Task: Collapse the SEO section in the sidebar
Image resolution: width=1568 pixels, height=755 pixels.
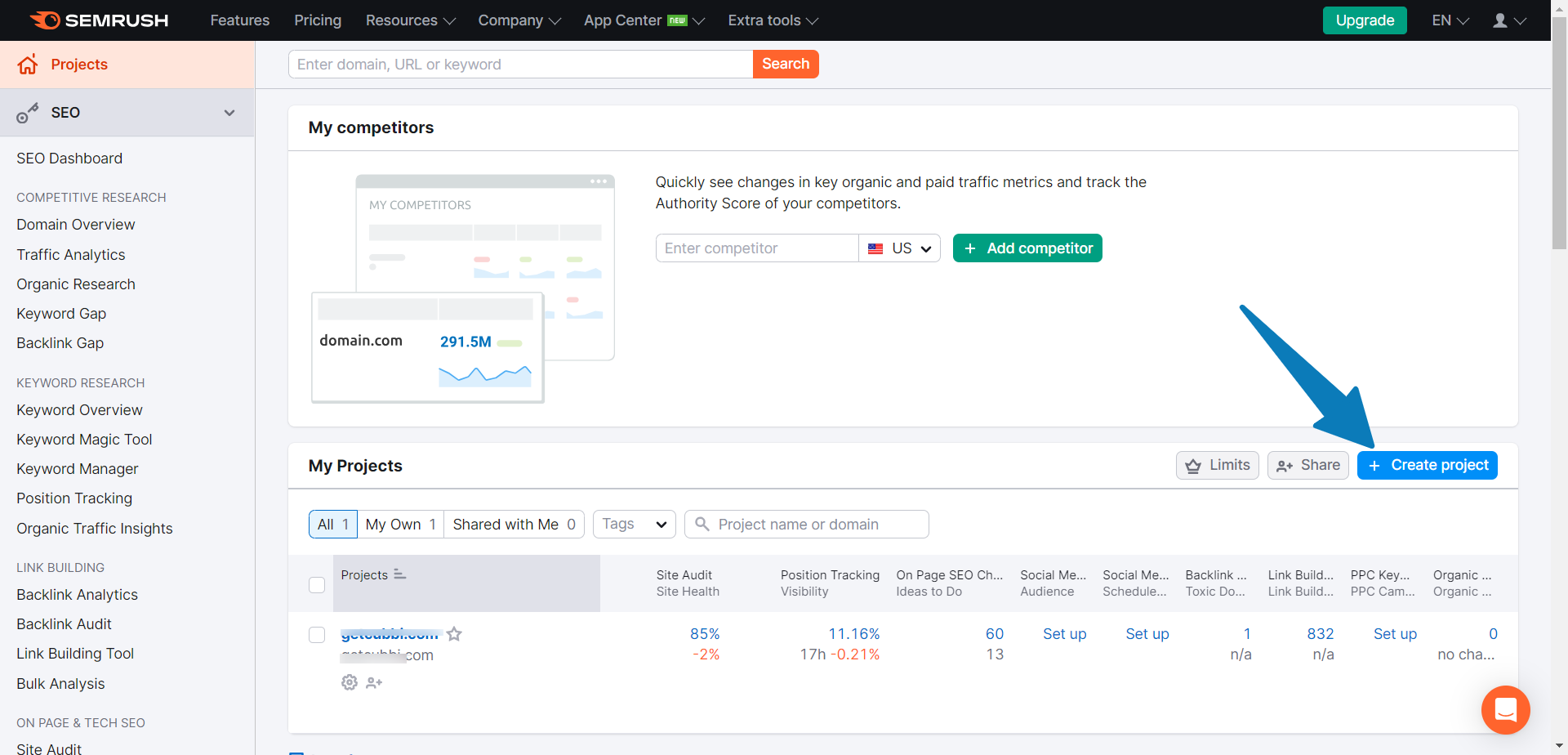Action: (x=229, y=113)
